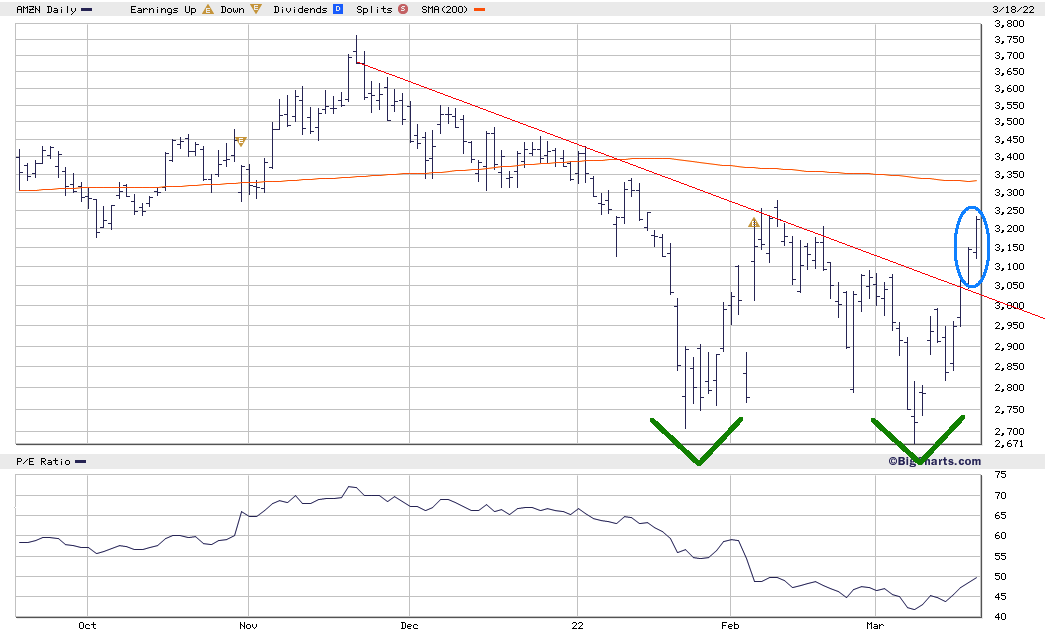Click the 2,950 price axis label
Image resolution: width=1045 pixels, height=635 pixels.
(x=1009, y=325)
